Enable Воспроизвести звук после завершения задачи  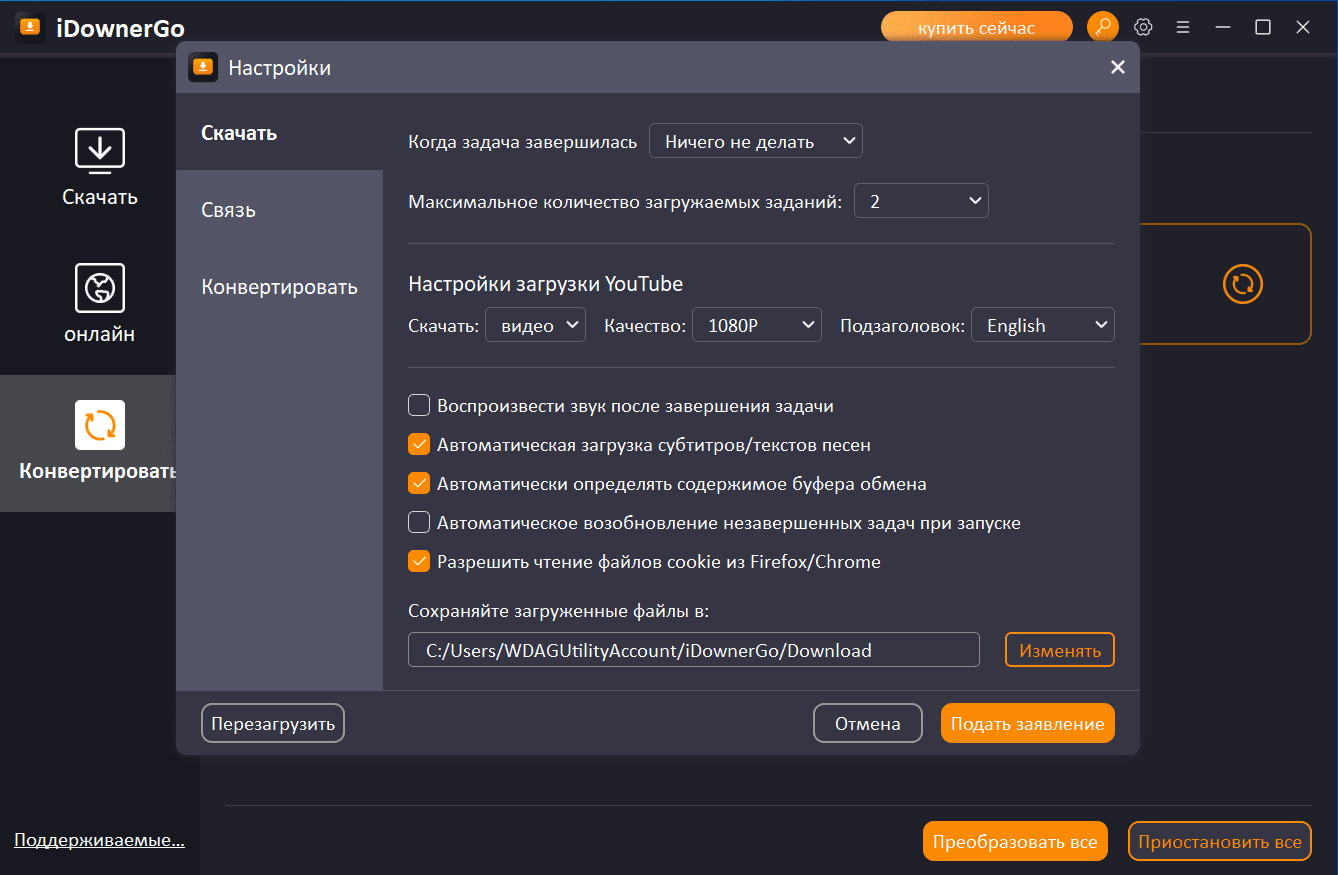pos(419,406)
